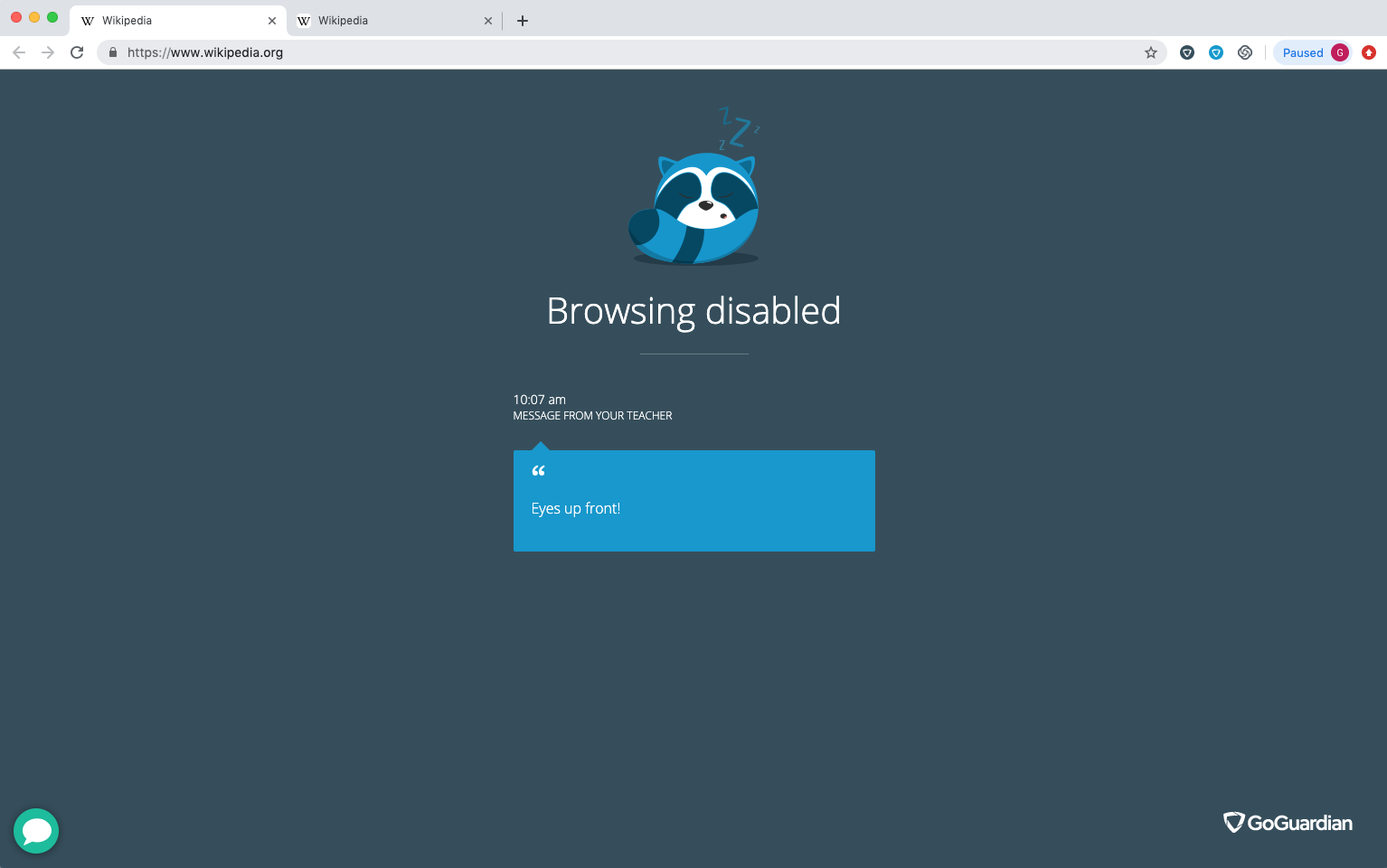Click the back navigation arrow
This screenshot has height=868, width=1387.
[x=19, y=52]
